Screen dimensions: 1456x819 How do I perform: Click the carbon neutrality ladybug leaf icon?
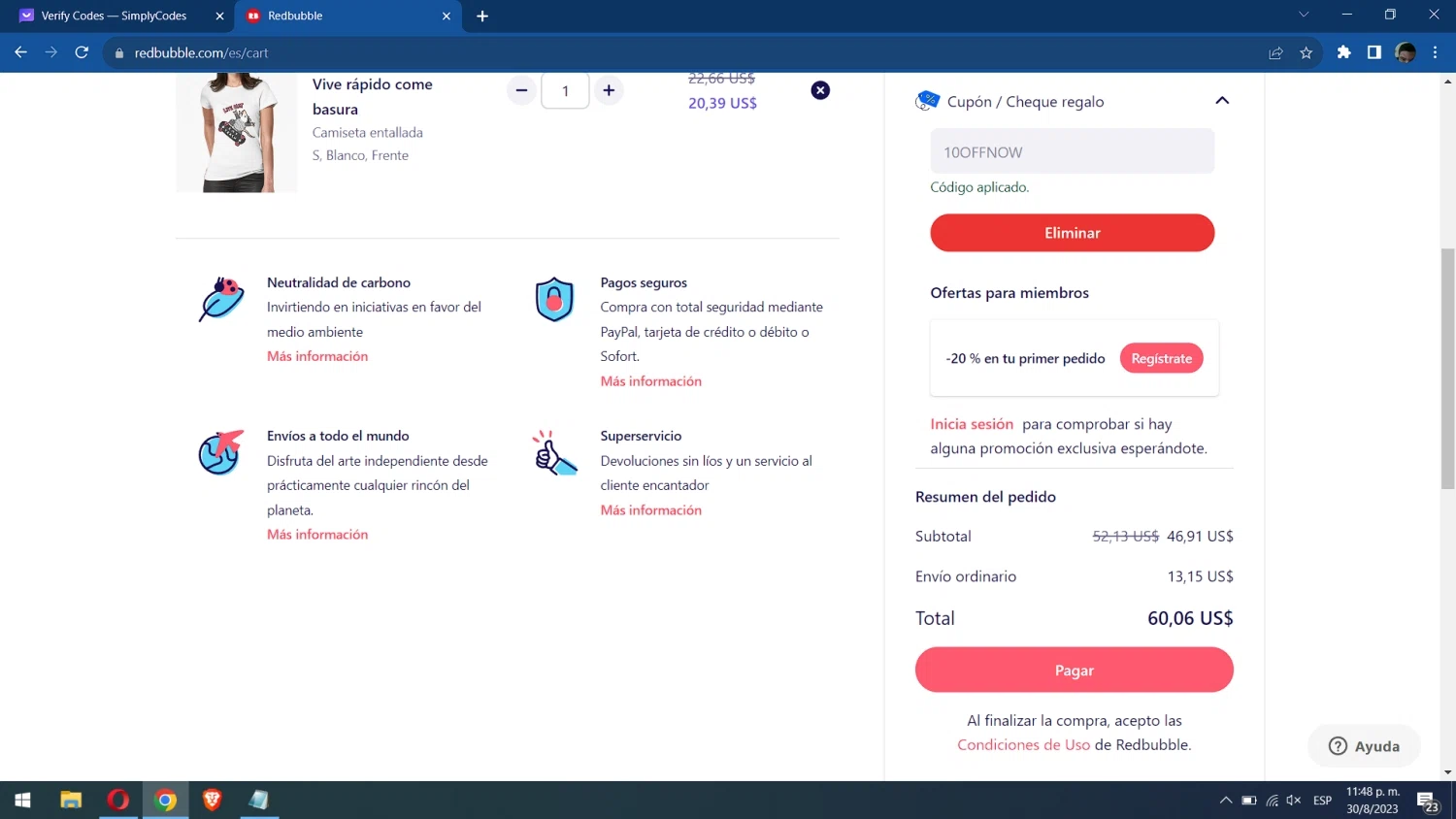221,299
